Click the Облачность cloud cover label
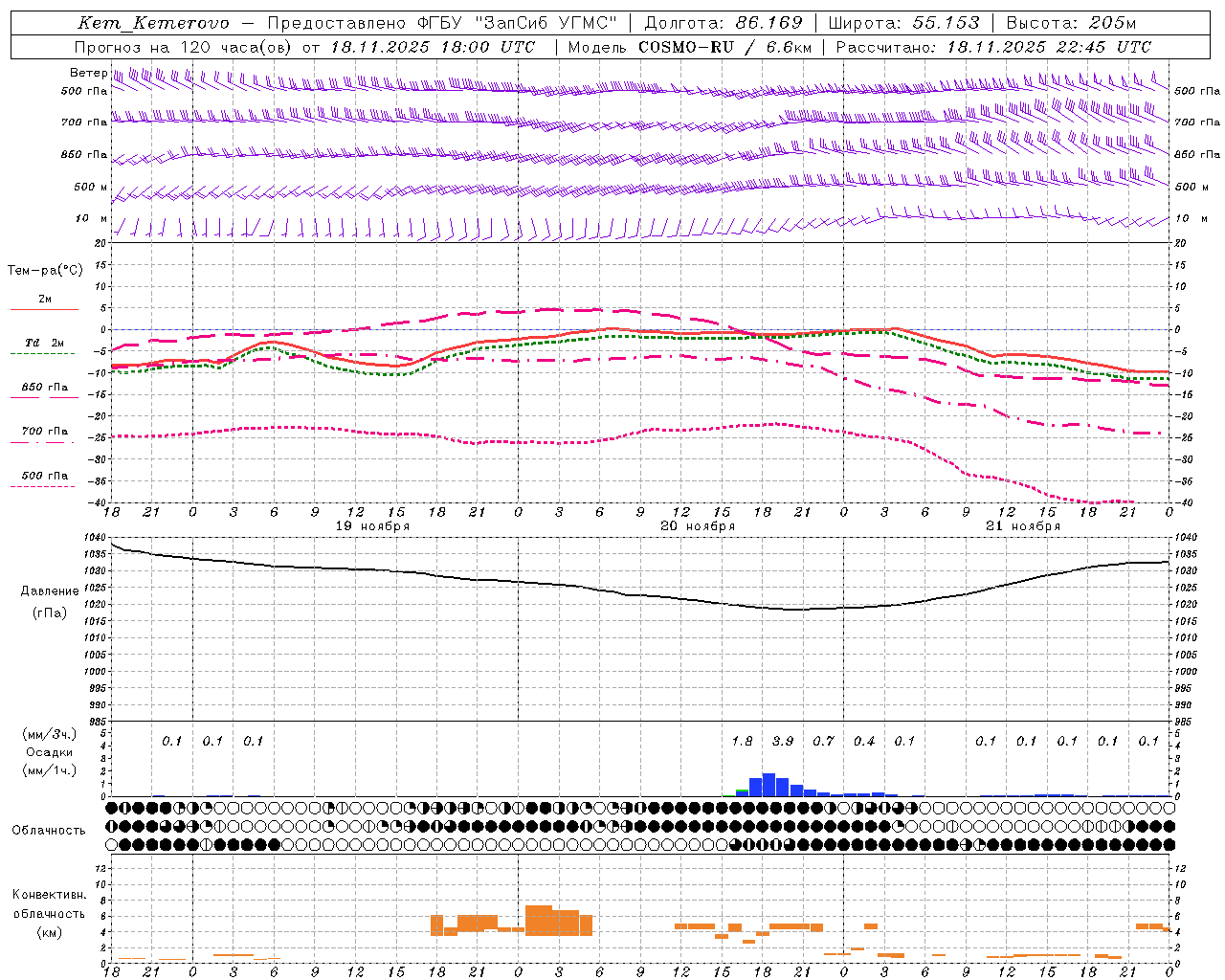The height and width of the screenshot is (980, 1225). 49,831
